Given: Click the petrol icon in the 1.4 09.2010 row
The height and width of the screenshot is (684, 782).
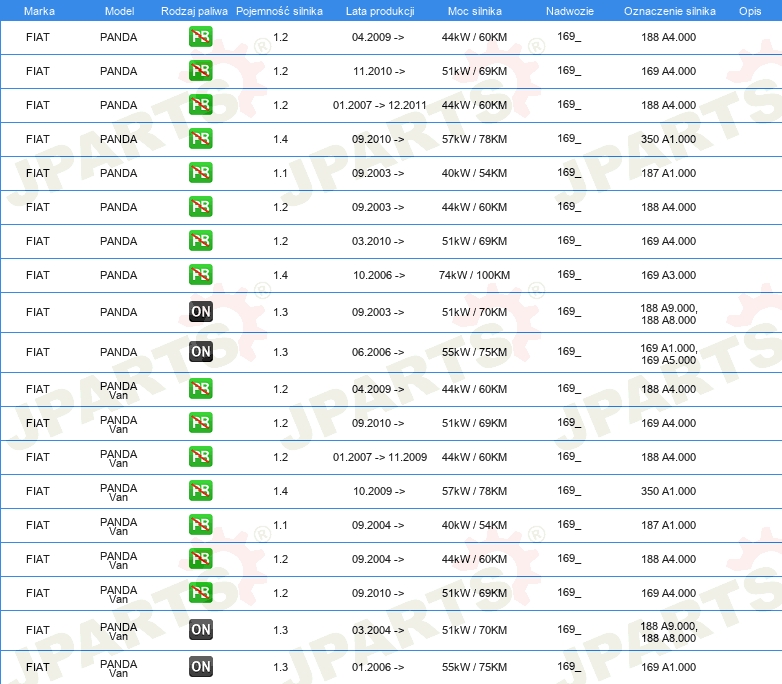Looking at the screenshot, I should point(200,139).
